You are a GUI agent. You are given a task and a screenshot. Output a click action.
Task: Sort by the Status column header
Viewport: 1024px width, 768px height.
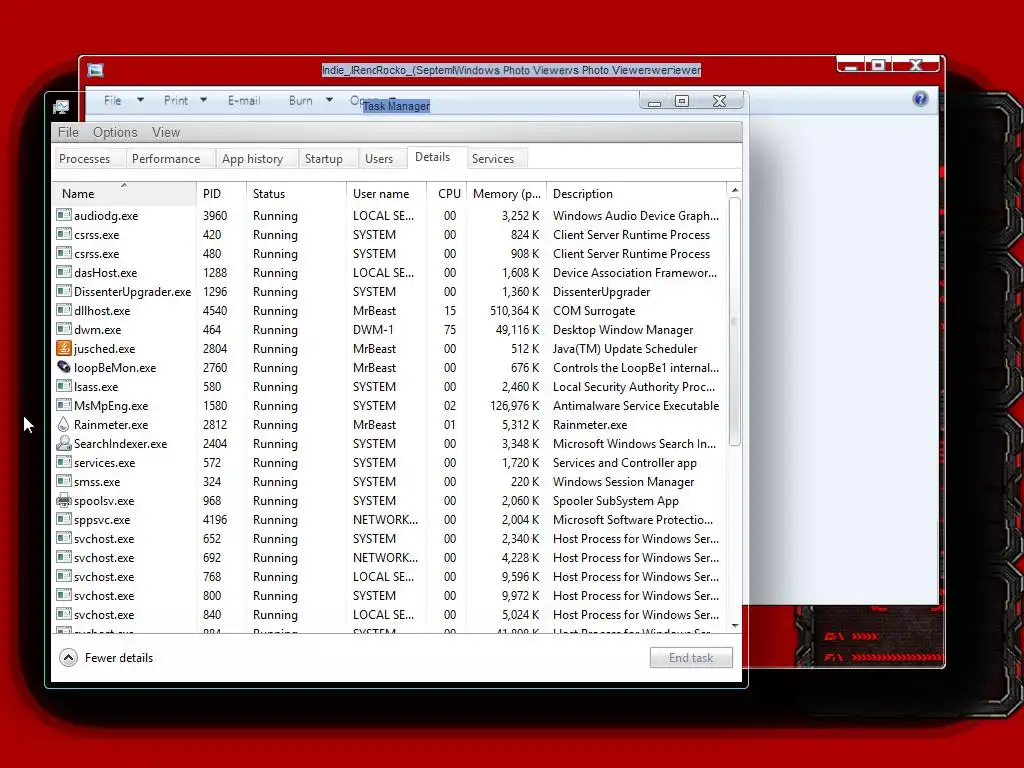click(x=296, y=193)
